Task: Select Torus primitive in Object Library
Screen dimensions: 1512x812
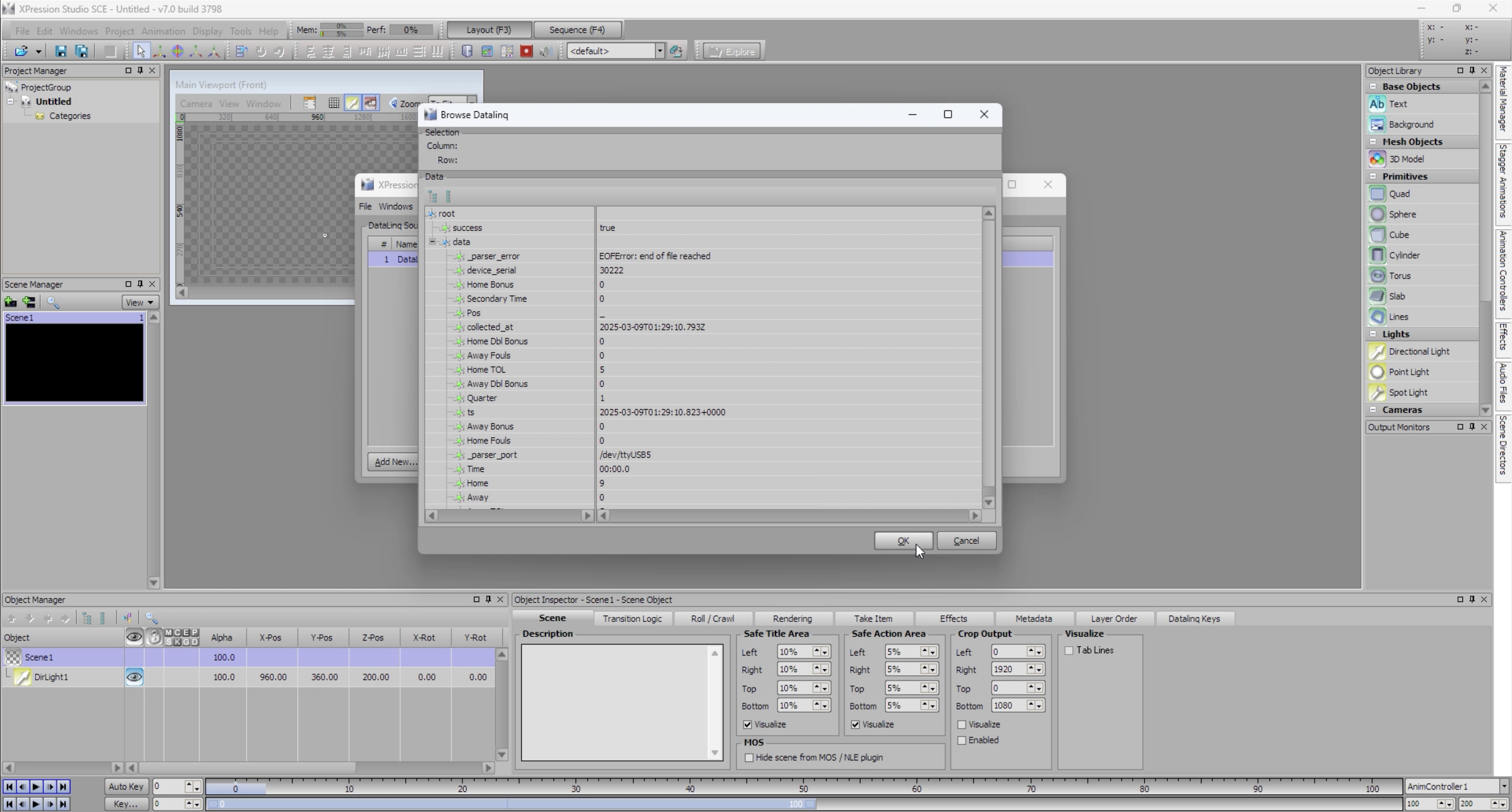Action: [x=1422, y=276]
